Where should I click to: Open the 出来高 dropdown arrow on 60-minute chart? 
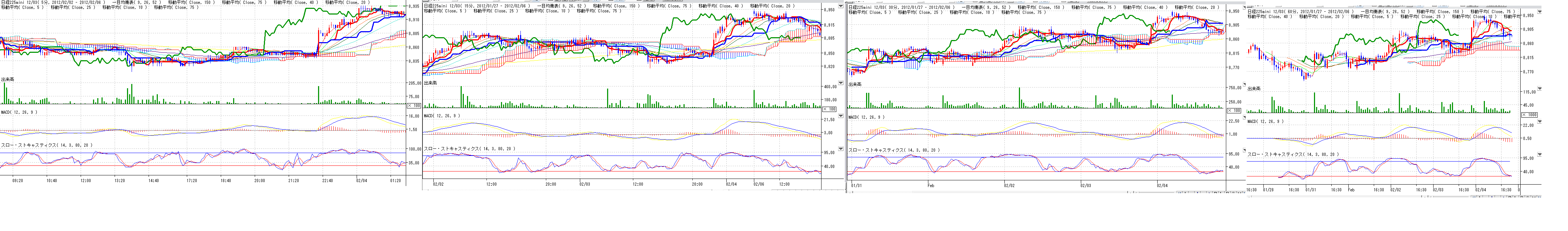tap(1540, 88)
